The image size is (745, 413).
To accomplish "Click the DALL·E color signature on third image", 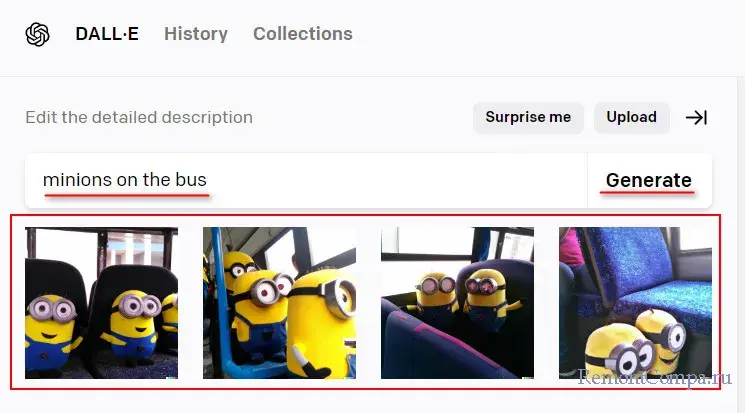I will tap(527, 377).
